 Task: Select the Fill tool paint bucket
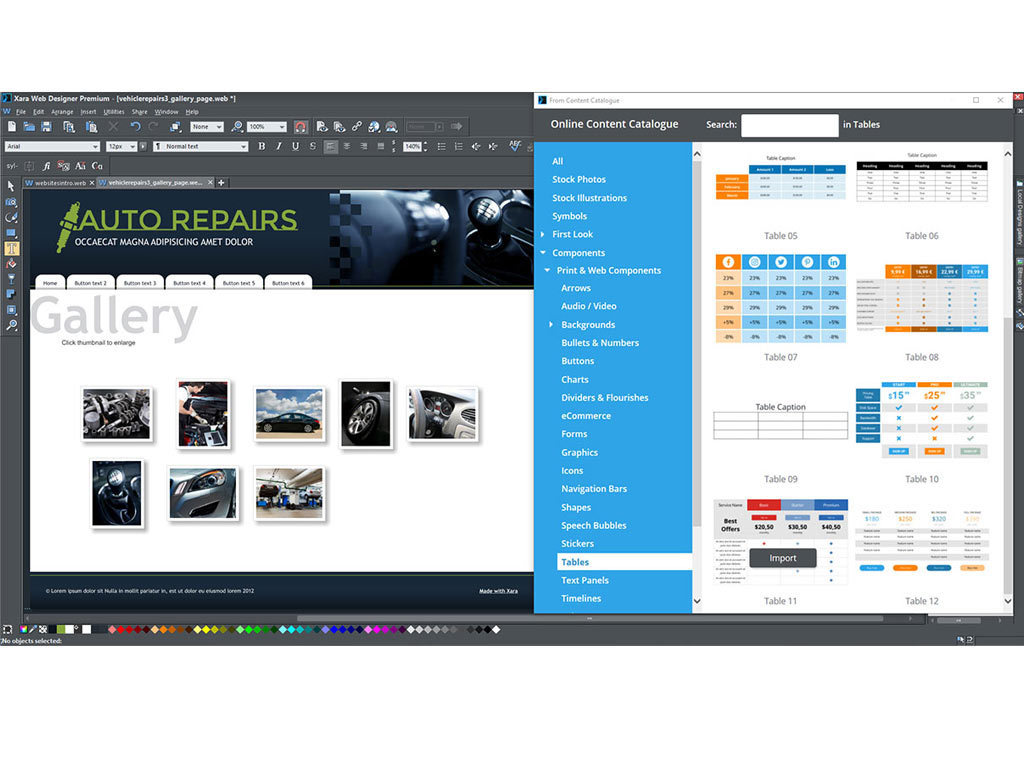point(11,264)
